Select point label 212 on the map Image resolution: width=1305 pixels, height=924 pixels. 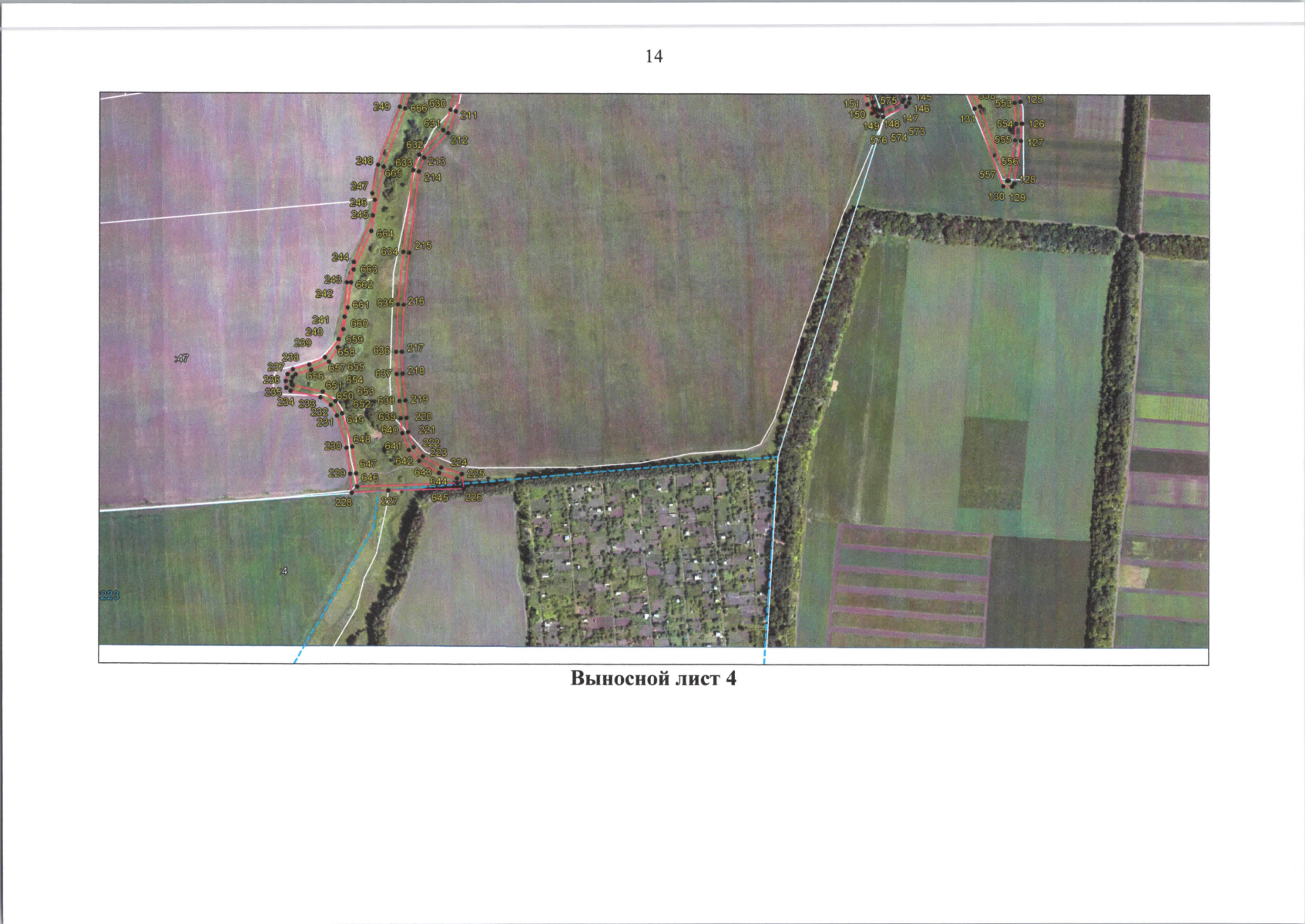(x=459, y=140)
